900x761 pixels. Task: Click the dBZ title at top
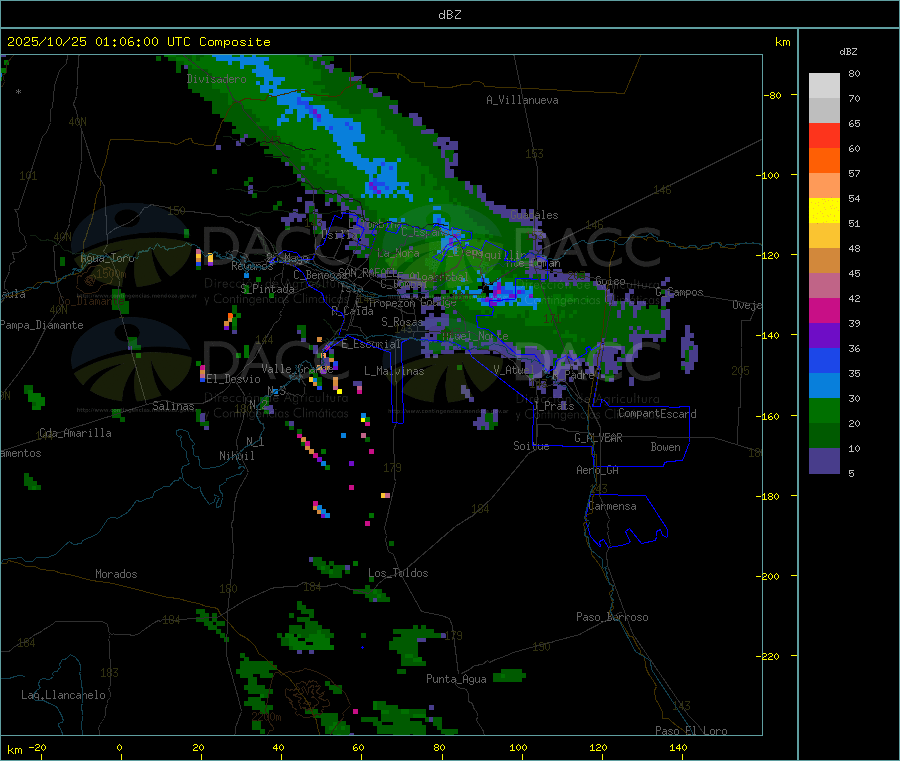pos(449,15)
